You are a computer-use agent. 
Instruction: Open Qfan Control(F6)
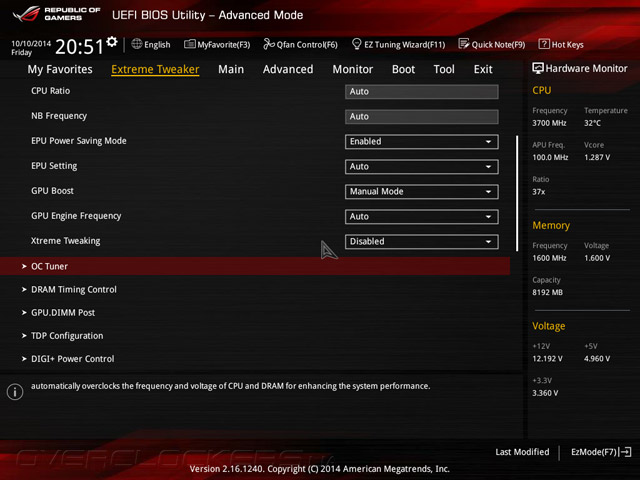tap(301, 44)
